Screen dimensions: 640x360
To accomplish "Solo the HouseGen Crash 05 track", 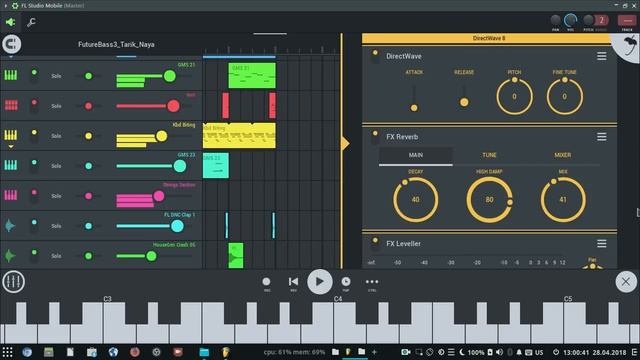I will [56, 256].
